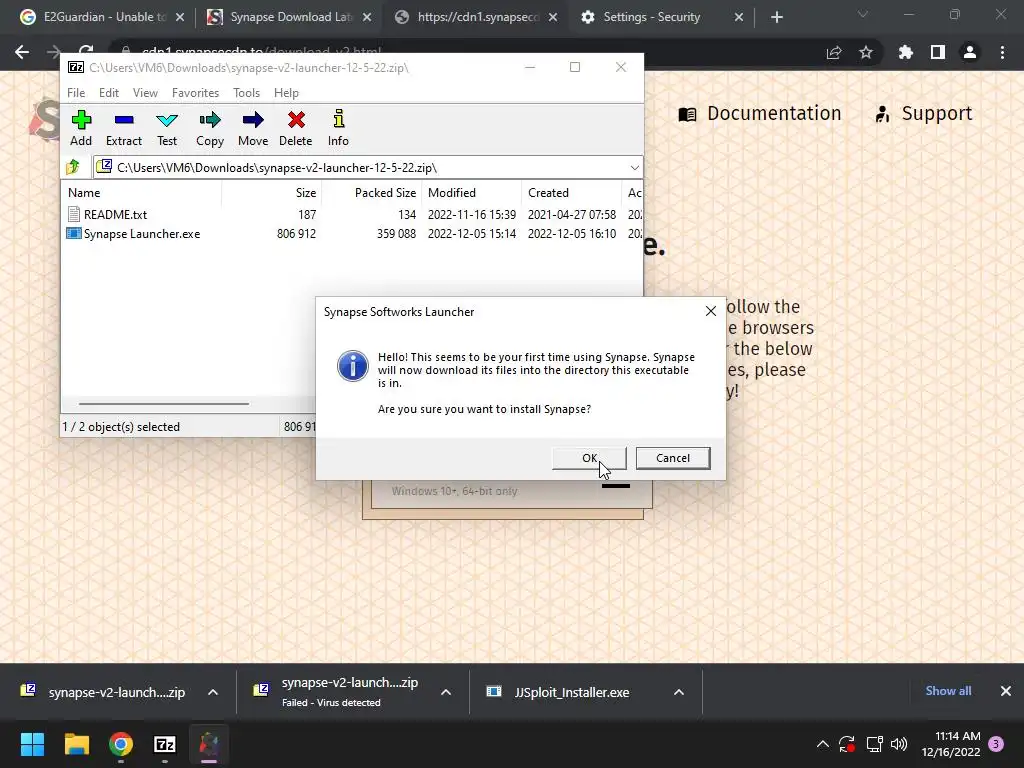This screenshot has height=768, width=1024.
Task: Expand options for first synapse-v2-launch zip download
Action: point(213,692)
